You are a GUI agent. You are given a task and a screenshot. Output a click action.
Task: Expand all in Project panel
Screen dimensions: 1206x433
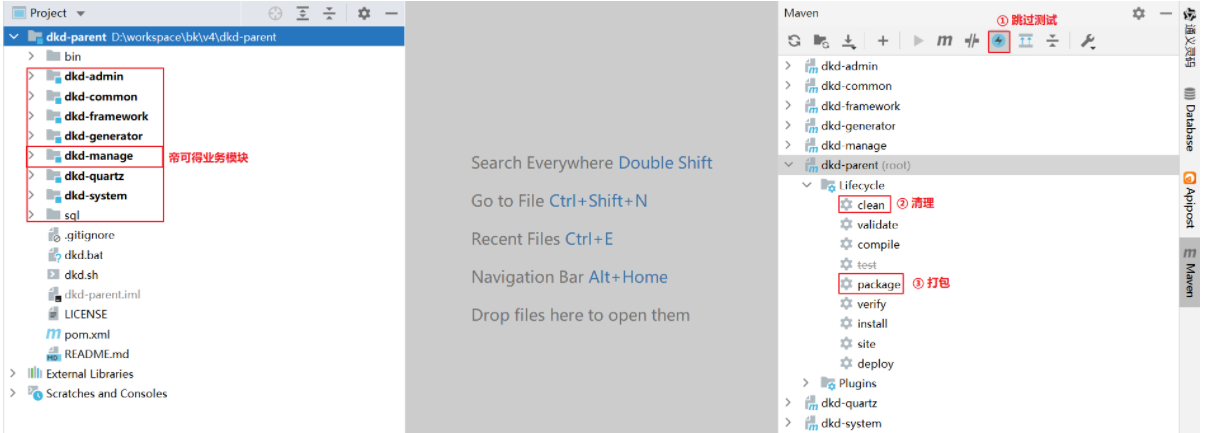(x=303, y=13)
